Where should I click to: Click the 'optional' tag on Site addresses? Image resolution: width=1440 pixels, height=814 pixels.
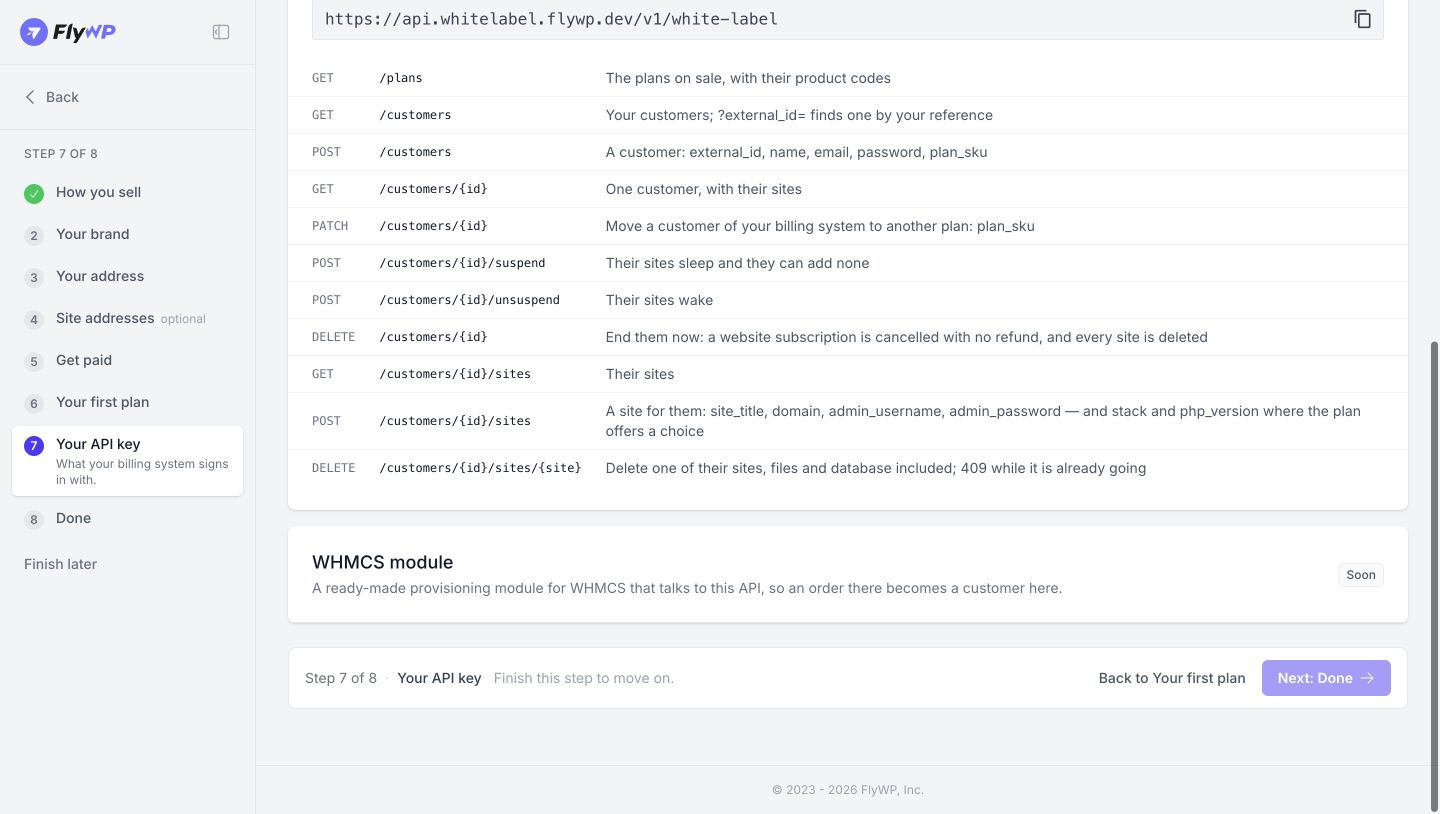tap(183, 319)
